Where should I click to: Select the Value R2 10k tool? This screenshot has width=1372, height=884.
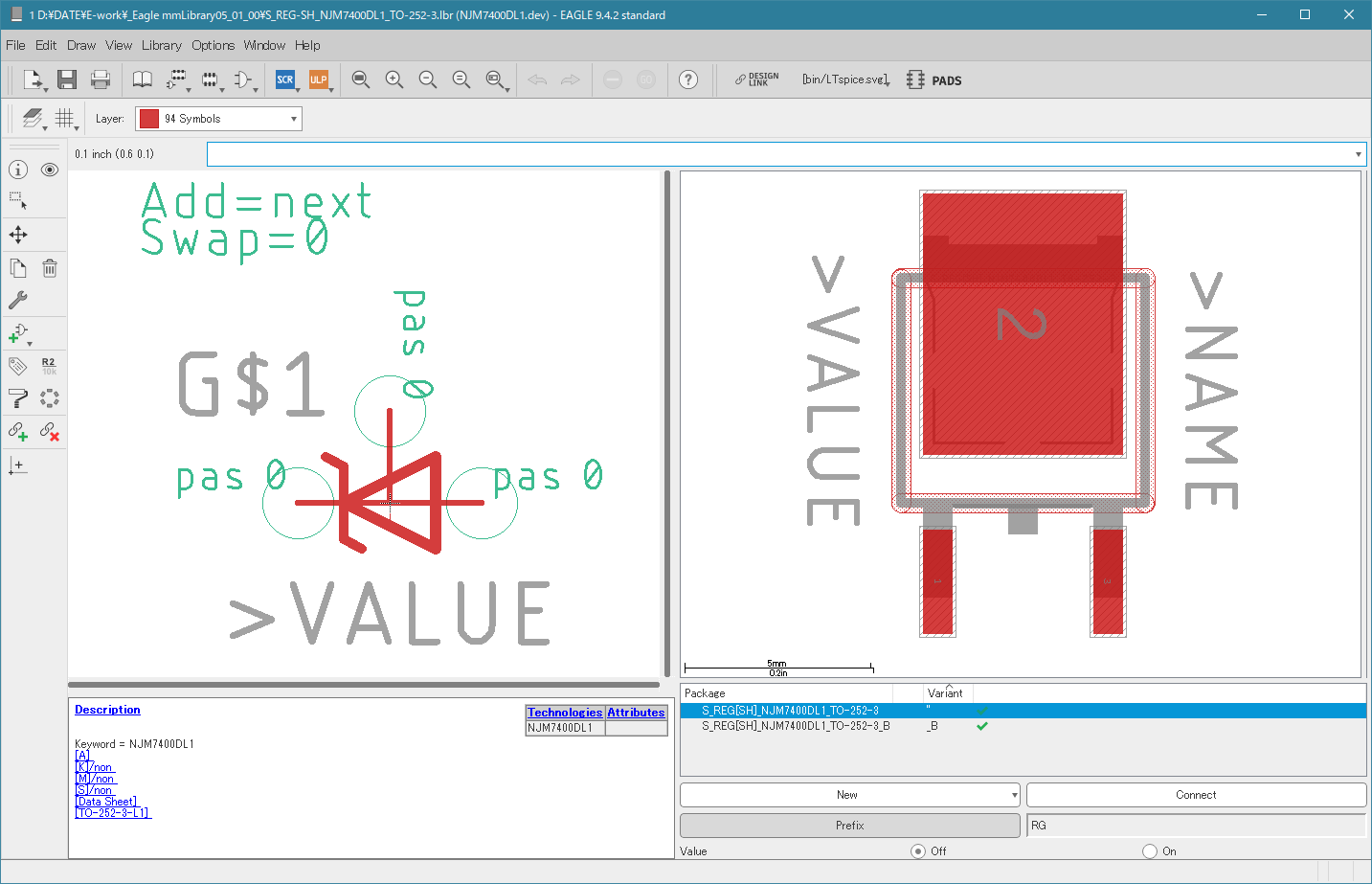[50, 366]
